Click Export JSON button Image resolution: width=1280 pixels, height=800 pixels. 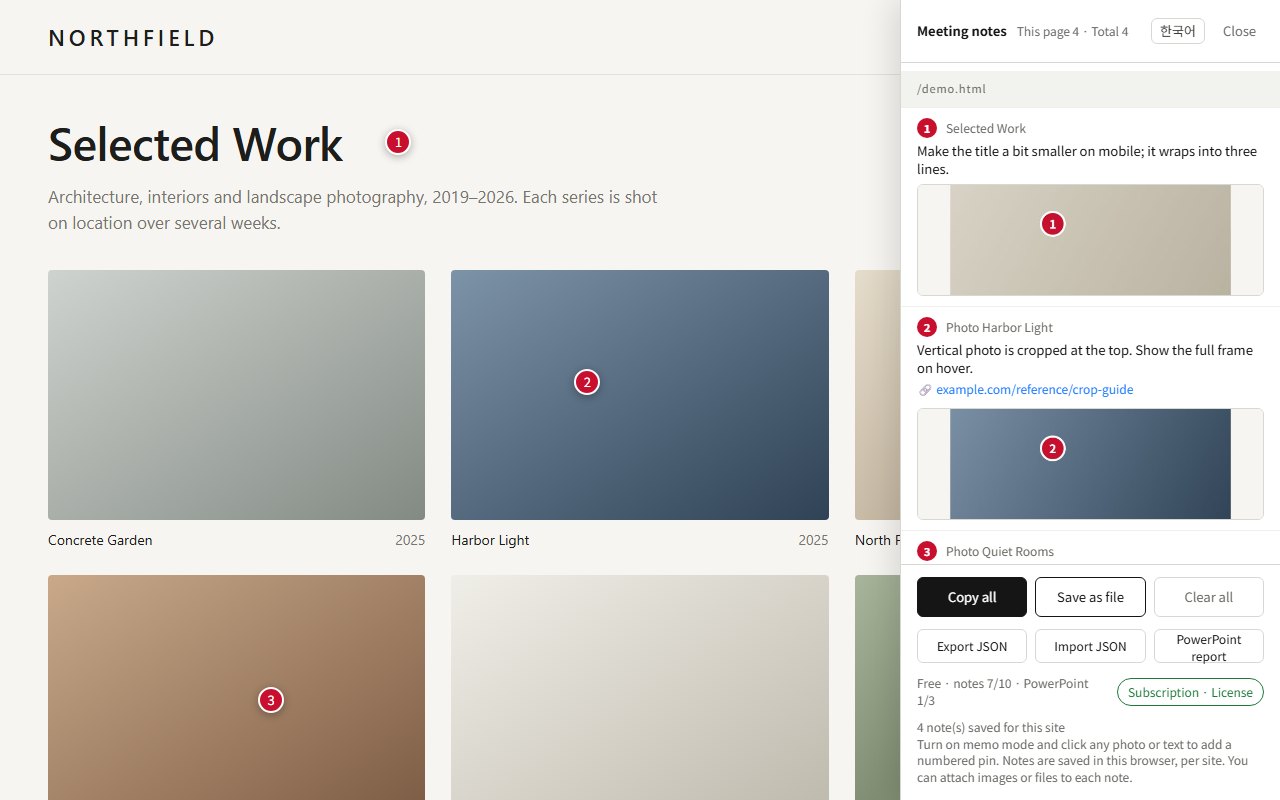click(972, 646)
